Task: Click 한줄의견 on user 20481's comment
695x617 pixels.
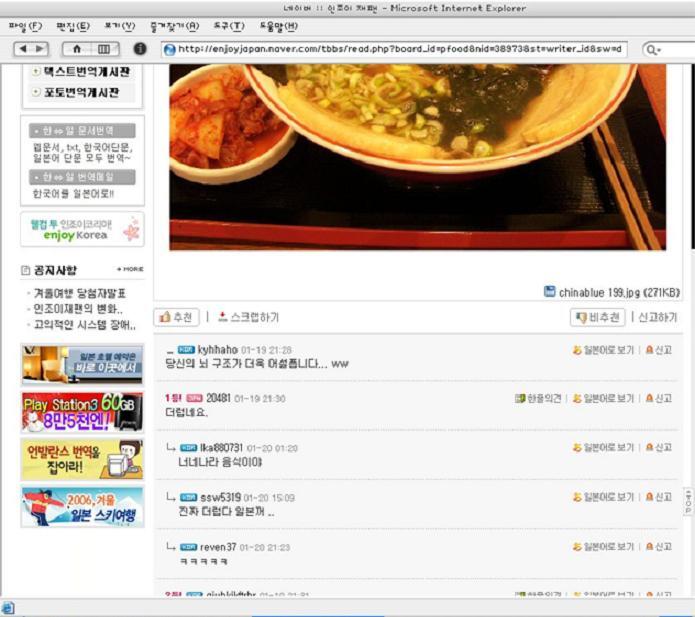Action: [x=539, y=398]
